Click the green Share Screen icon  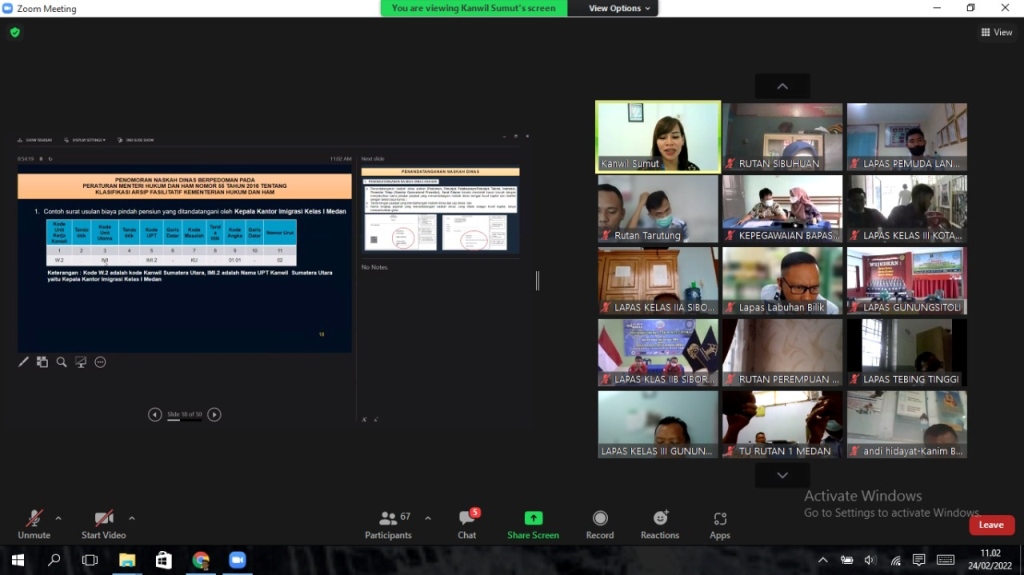click(x=533, y=519)
